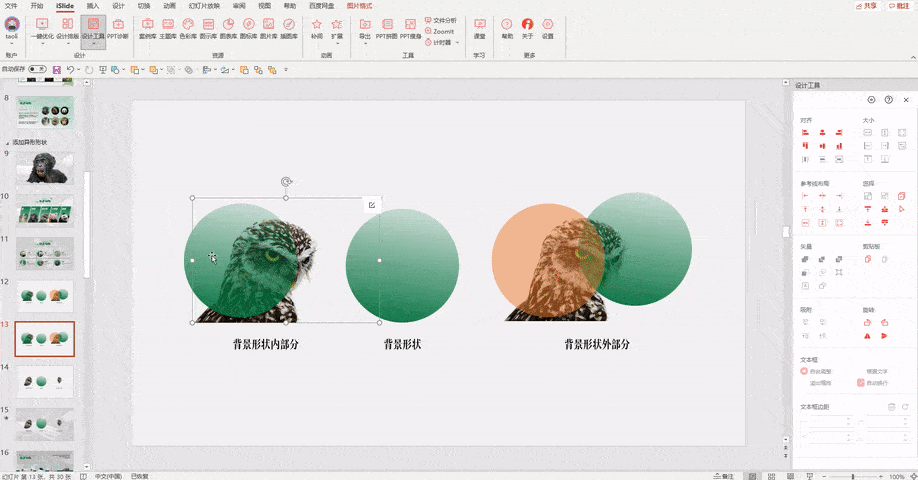Launch the PPT诊断 tool

point(118,28)
